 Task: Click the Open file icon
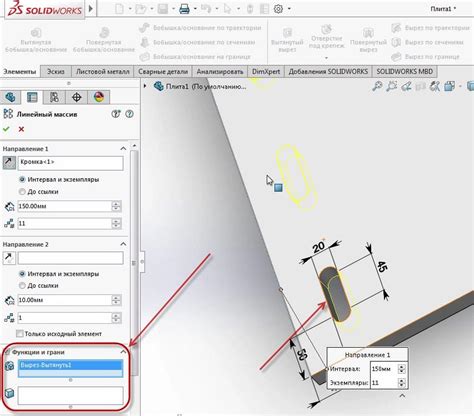141,9
